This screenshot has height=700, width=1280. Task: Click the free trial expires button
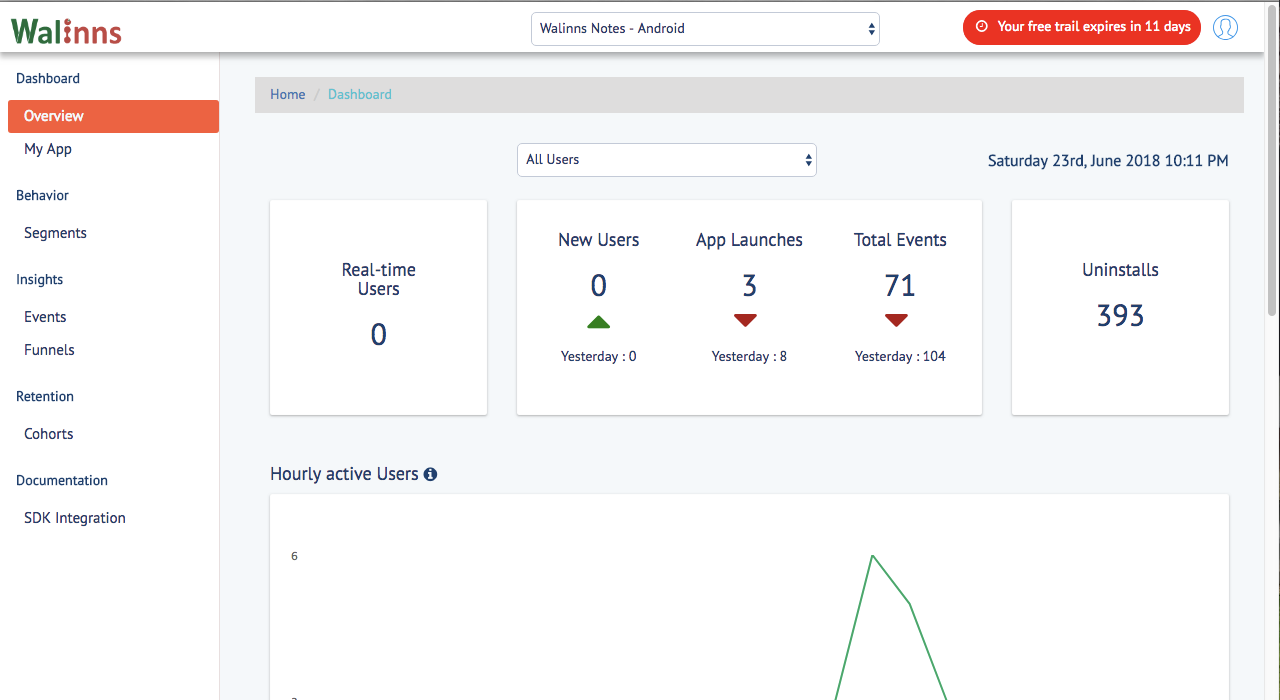click(1082, 27)
